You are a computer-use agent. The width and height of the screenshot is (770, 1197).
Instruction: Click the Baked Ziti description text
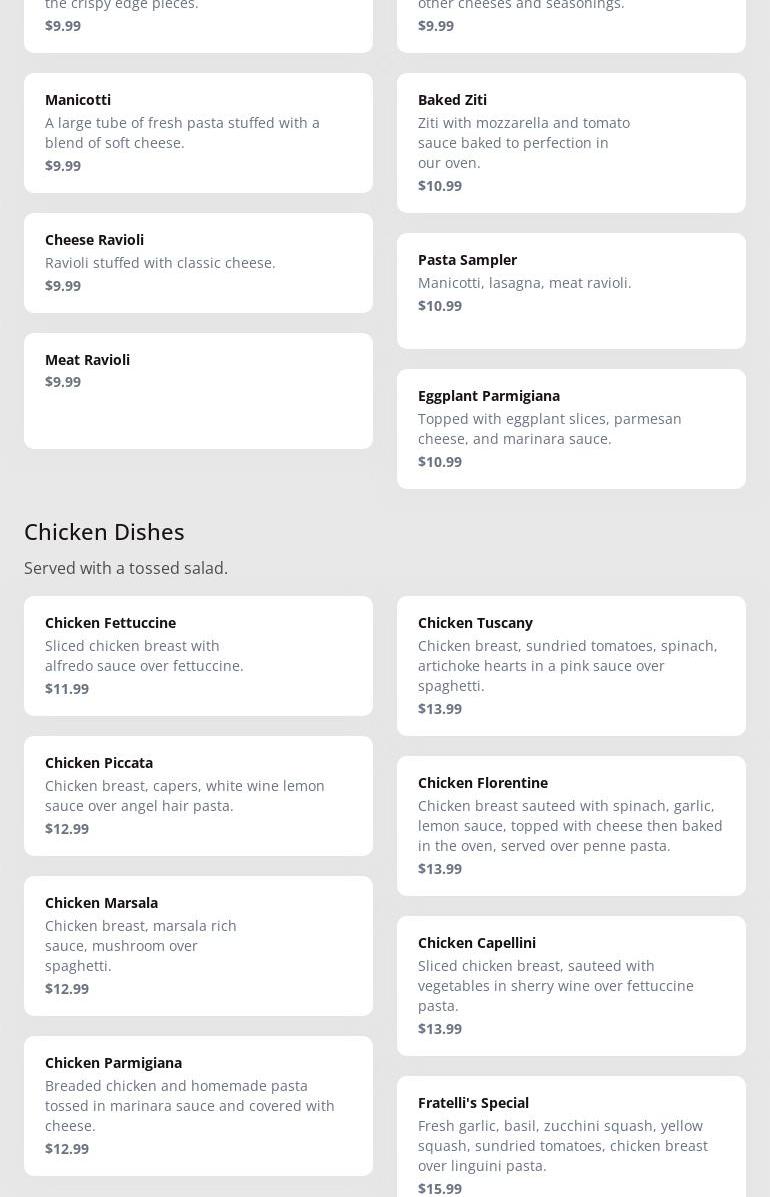click(x=524, y=142)
